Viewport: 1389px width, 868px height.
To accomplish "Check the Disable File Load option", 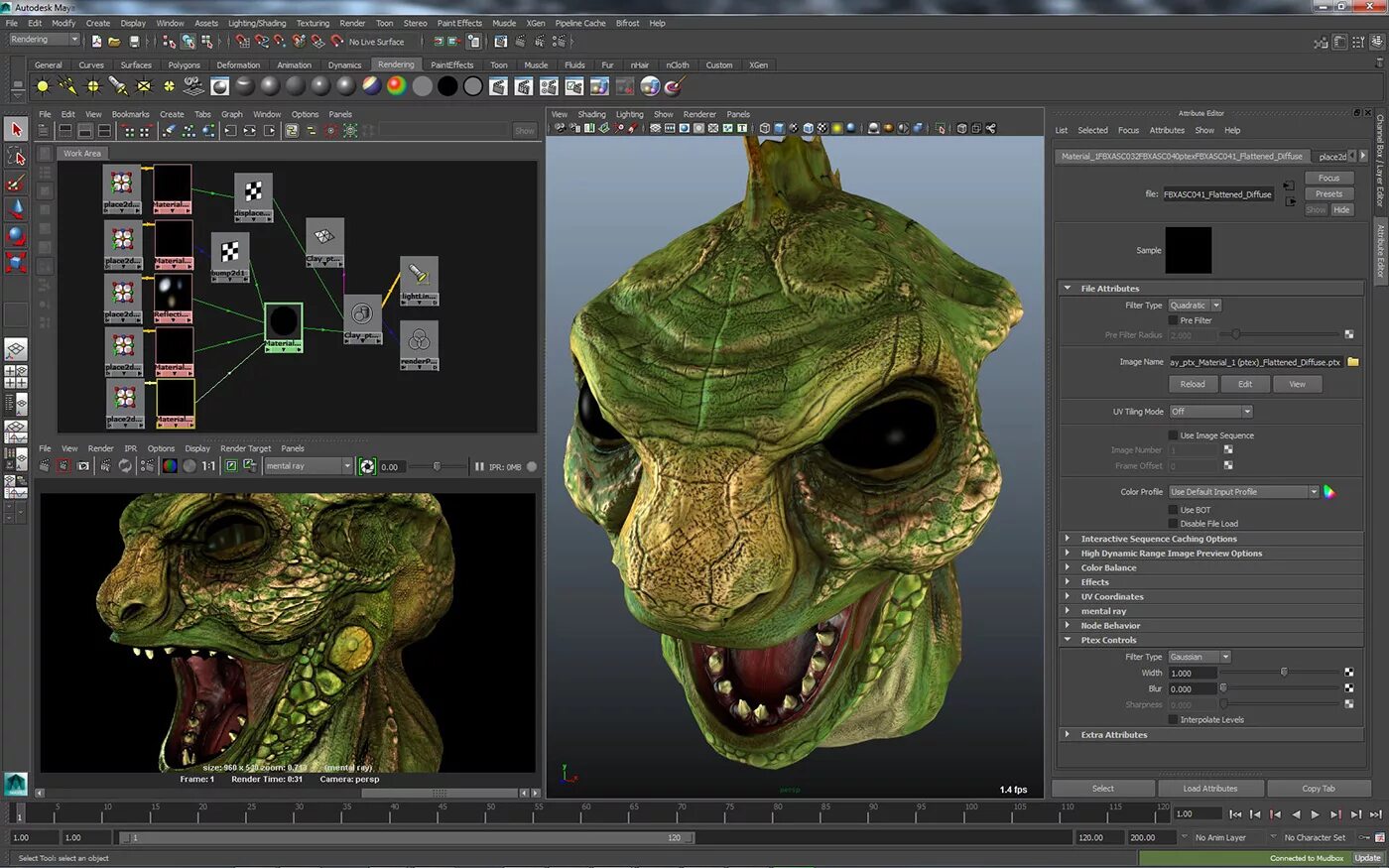I will 1174,524.
